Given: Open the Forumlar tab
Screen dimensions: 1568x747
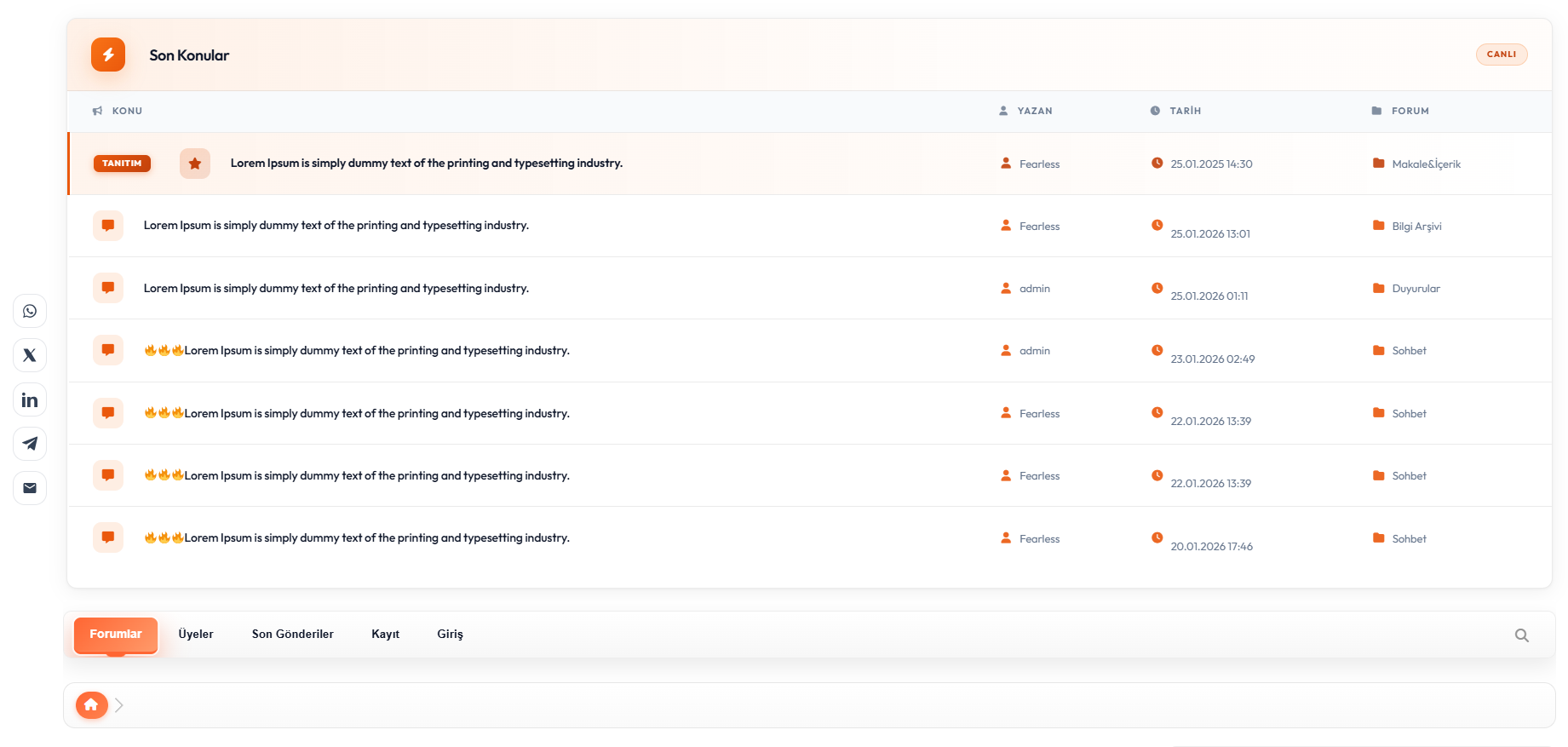Looking at the screenshot, I should pyautogui.click(x=116, y=635).
